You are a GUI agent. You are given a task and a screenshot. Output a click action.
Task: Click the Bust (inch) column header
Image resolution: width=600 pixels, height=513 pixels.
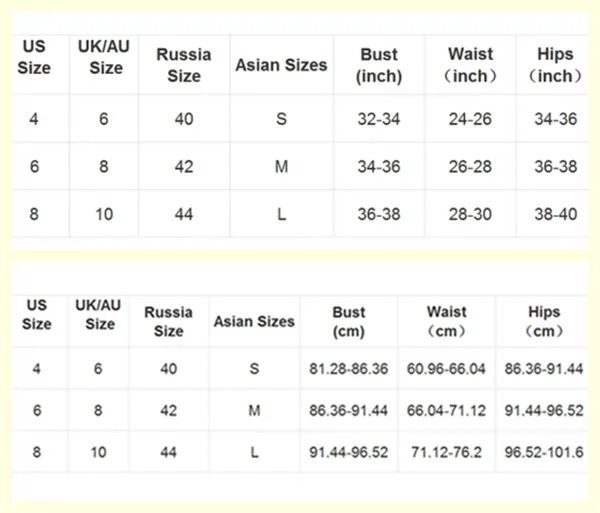click(x=379, y=65)
